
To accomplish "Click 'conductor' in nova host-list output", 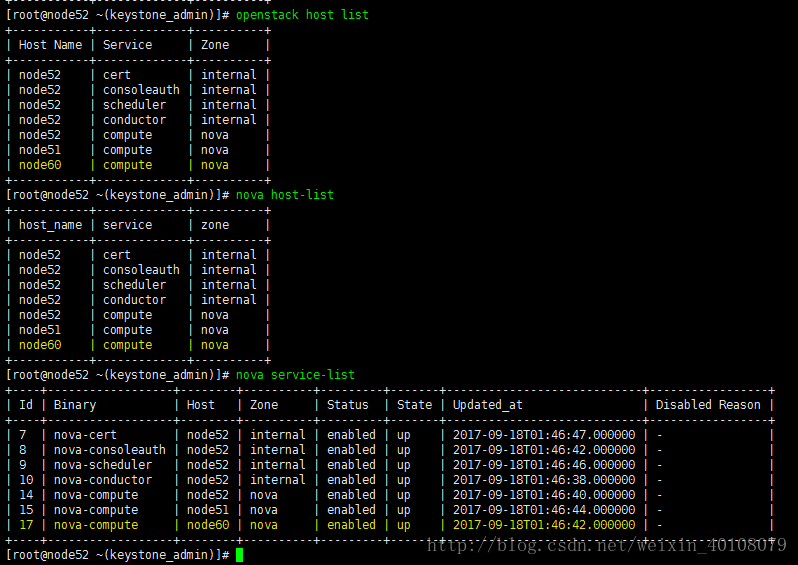I will coord(134,300).
